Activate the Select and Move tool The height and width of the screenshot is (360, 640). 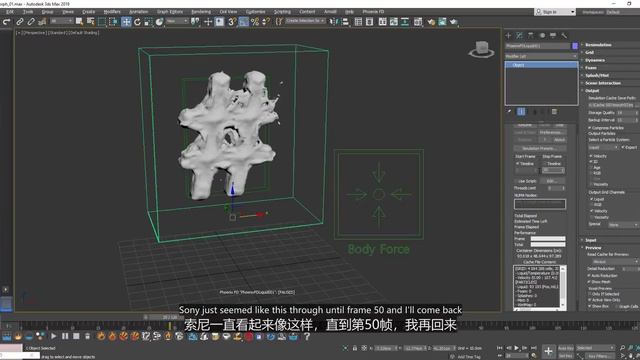pyautogui.click(x=126, y=22)
